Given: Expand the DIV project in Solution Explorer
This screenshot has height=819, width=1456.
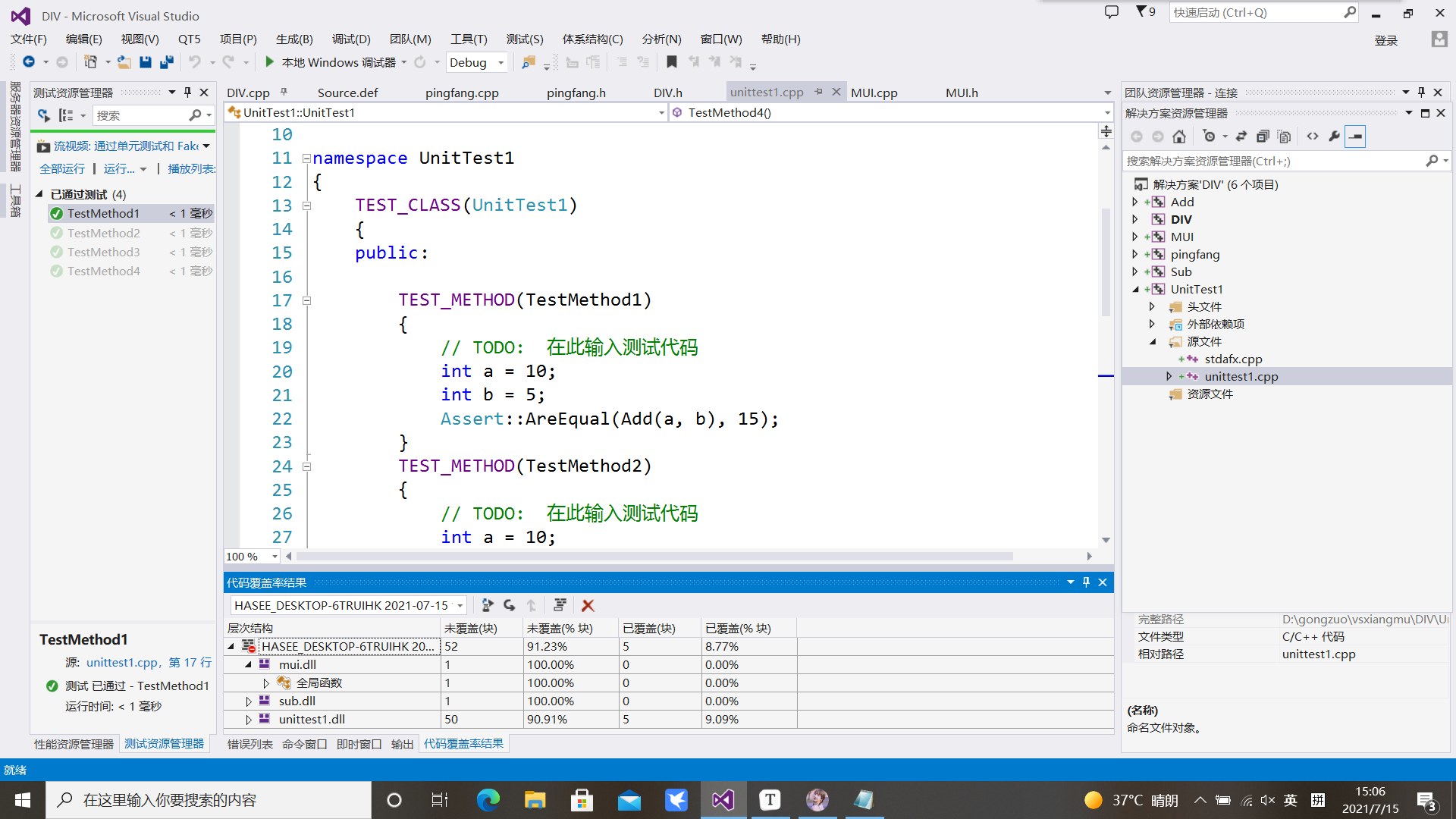Looking at the screenshot, I should click(x=1136, y=219).
